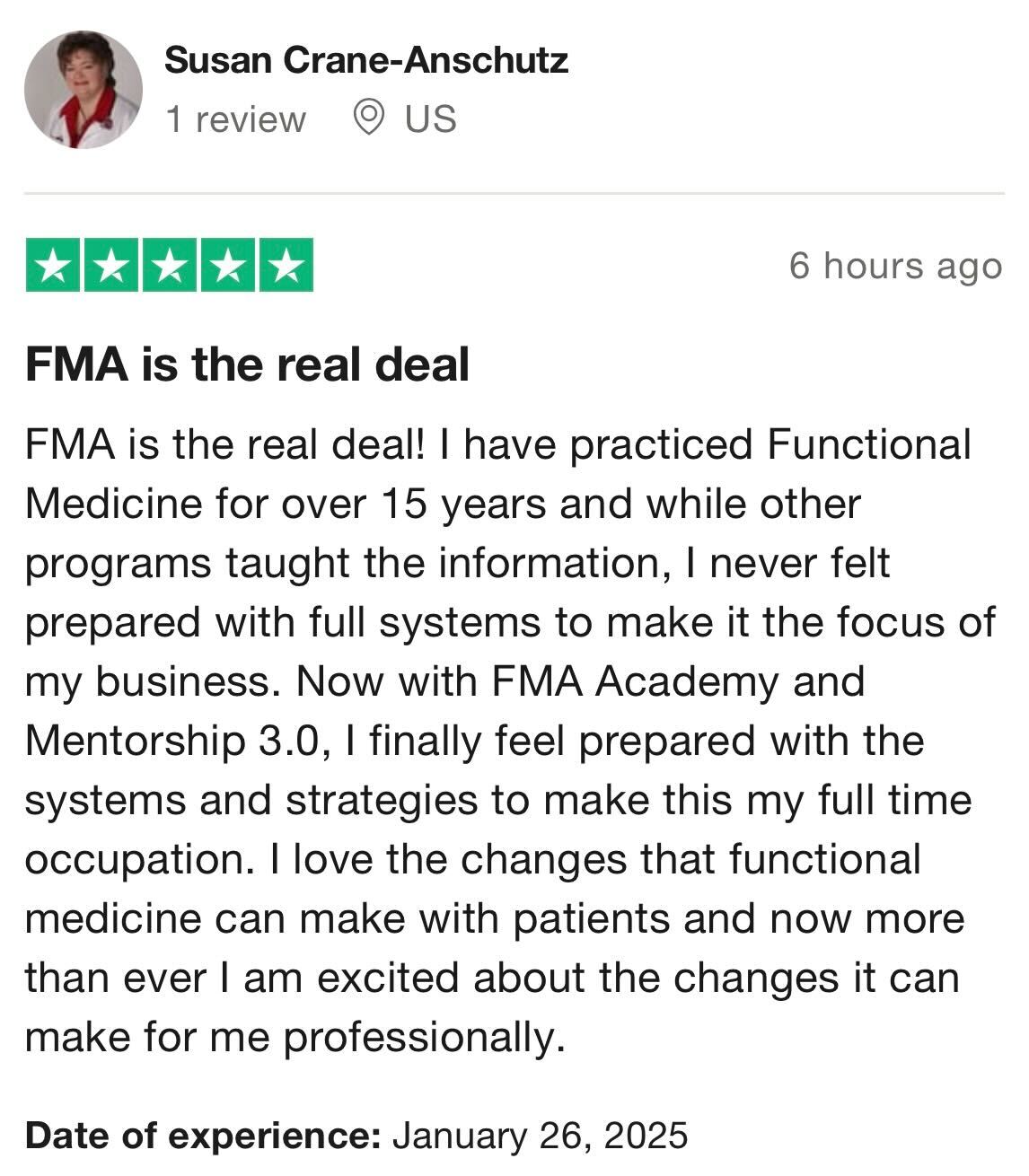Viewport: 1029px width, 1176px height.
Task: Click the 'January 26, 2025' date
Action: pos(540,1136)
